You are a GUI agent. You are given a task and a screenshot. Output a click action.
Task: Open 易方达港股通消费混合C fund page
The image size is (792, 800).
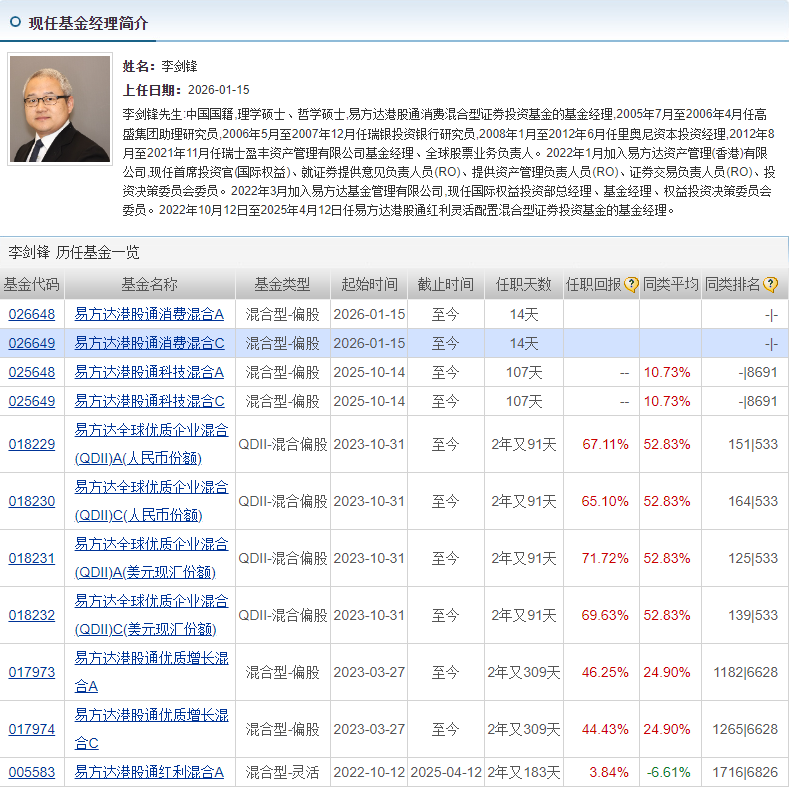(149, 343)
